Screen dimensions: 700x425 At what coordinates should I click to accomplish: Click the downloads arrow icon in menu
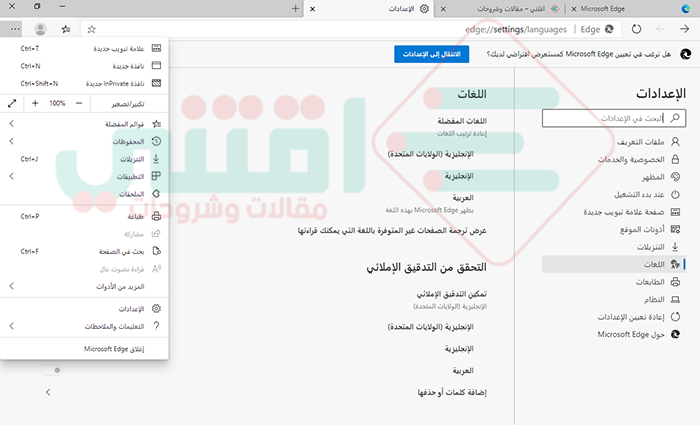156,159
